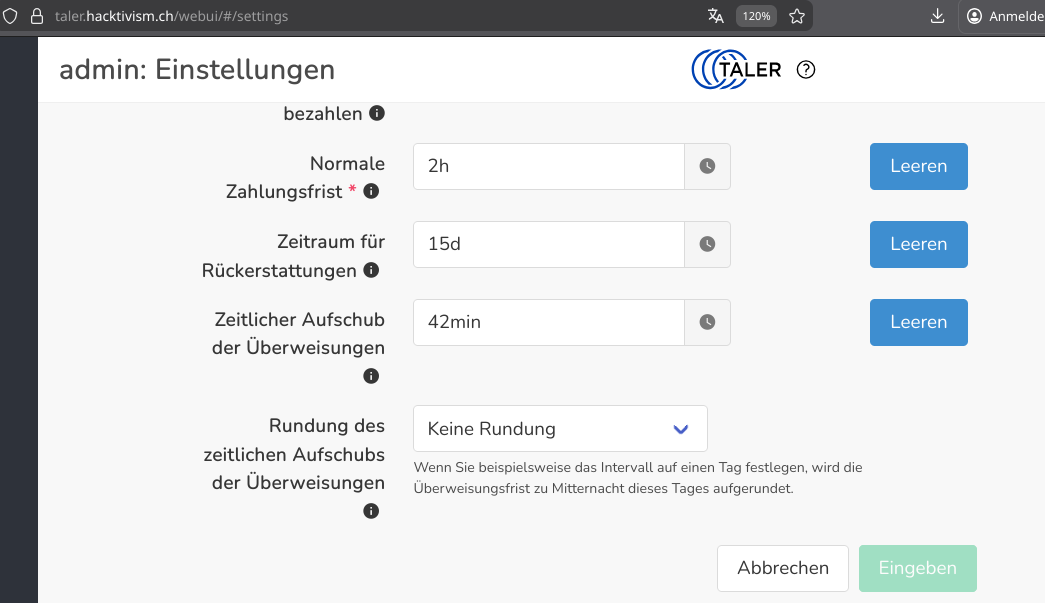
Task: Clear the 15d refund period with Leeren
Action: (918, 244)
